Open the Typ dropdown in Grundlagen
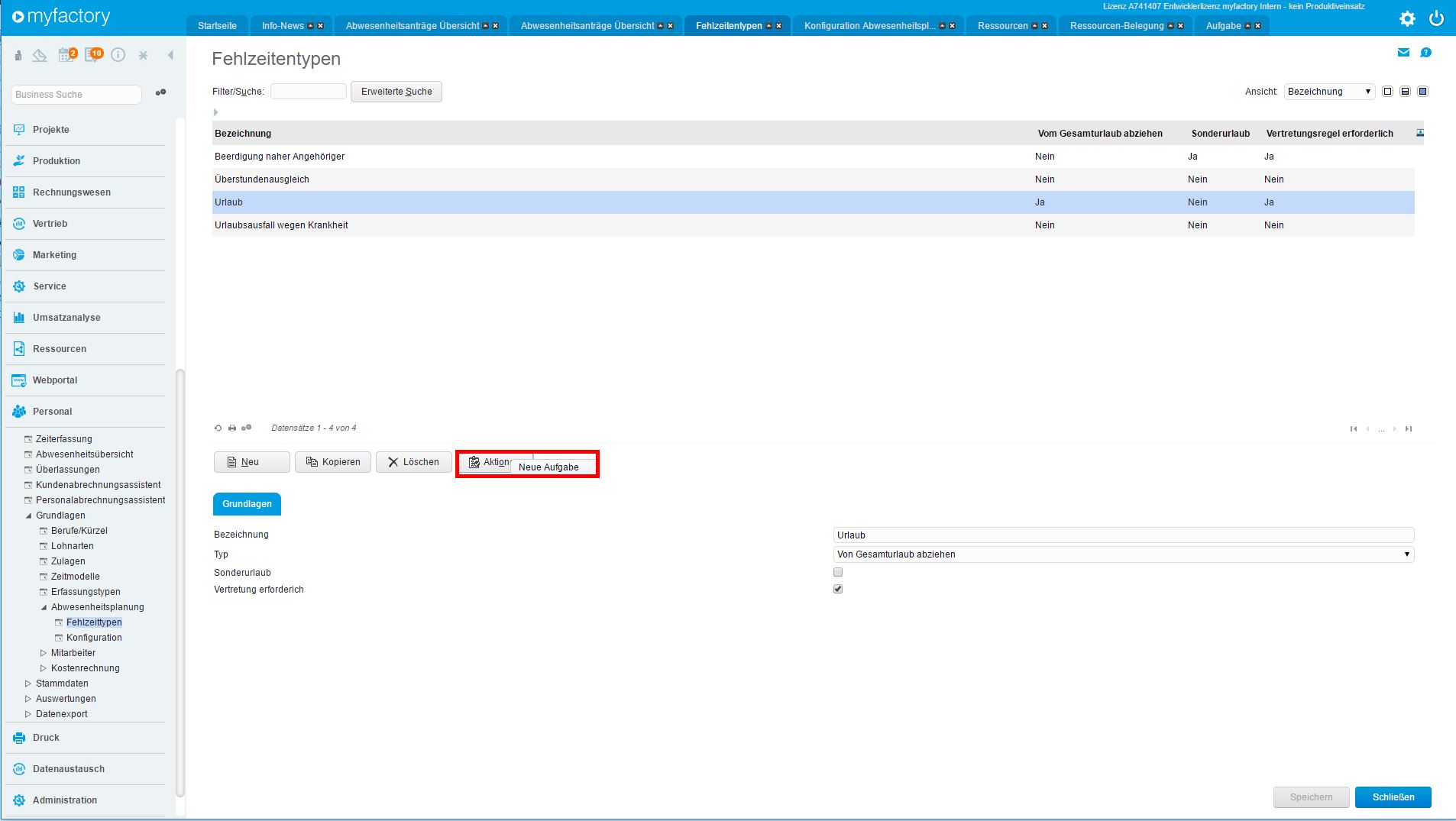The image size is (1456, 821). point(1123,554)
